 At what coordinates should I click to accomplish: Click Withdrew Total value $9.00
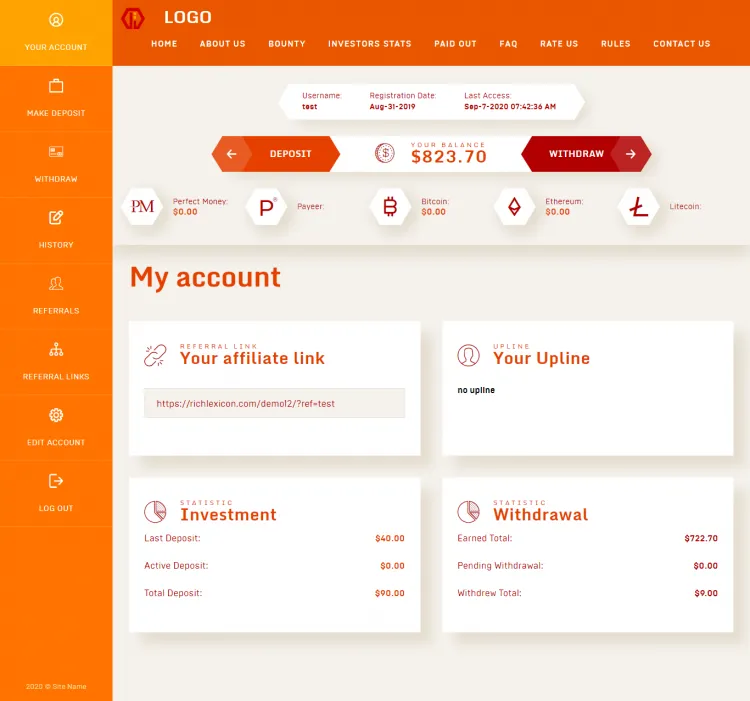pos(706,593)
